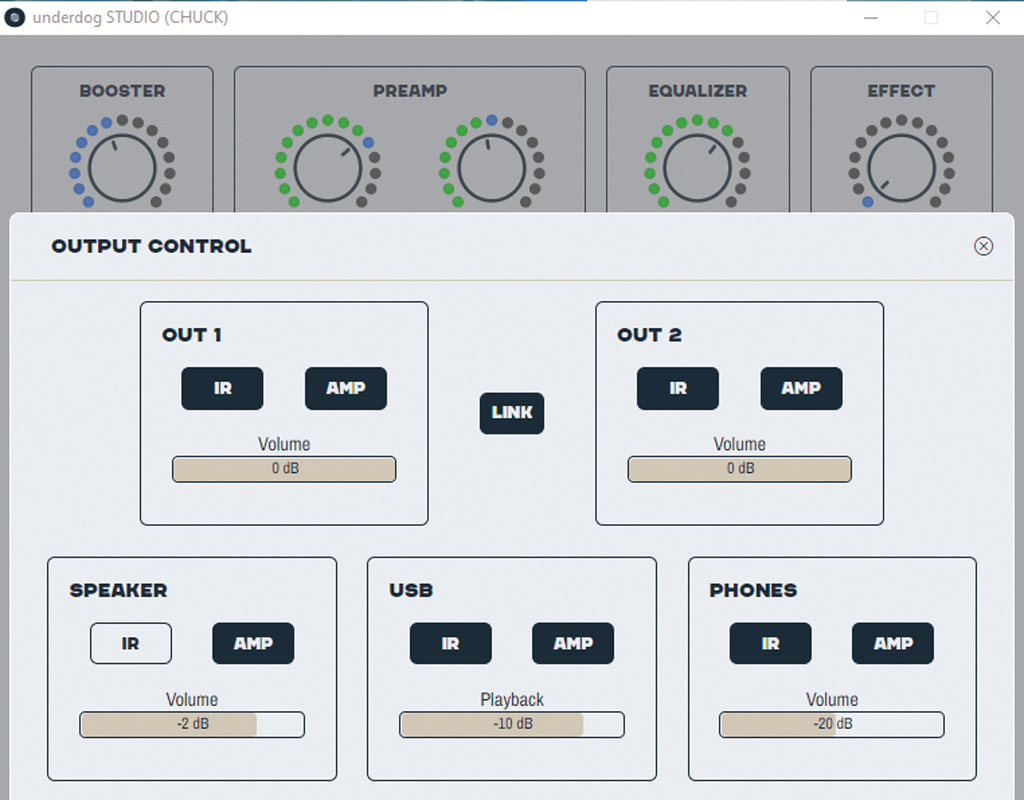Toggle IR for PHONES output
This screenshot has width=1024, height=800.
[770, 643]
